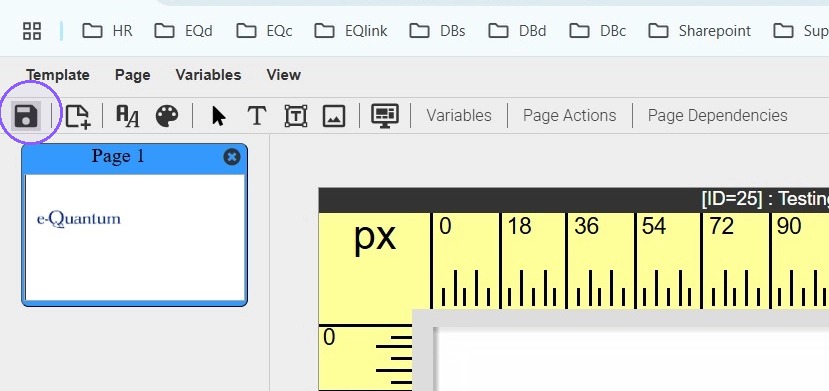Viewport: 829px width, 391px height.
Task: Save the template with floppy disk icon
Action: tap(26, 116)
